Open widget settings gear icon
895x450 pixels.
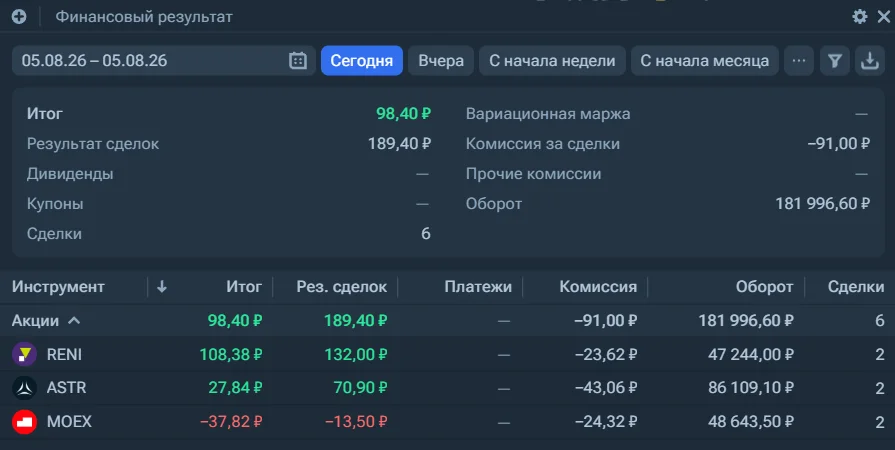[860, 17]
